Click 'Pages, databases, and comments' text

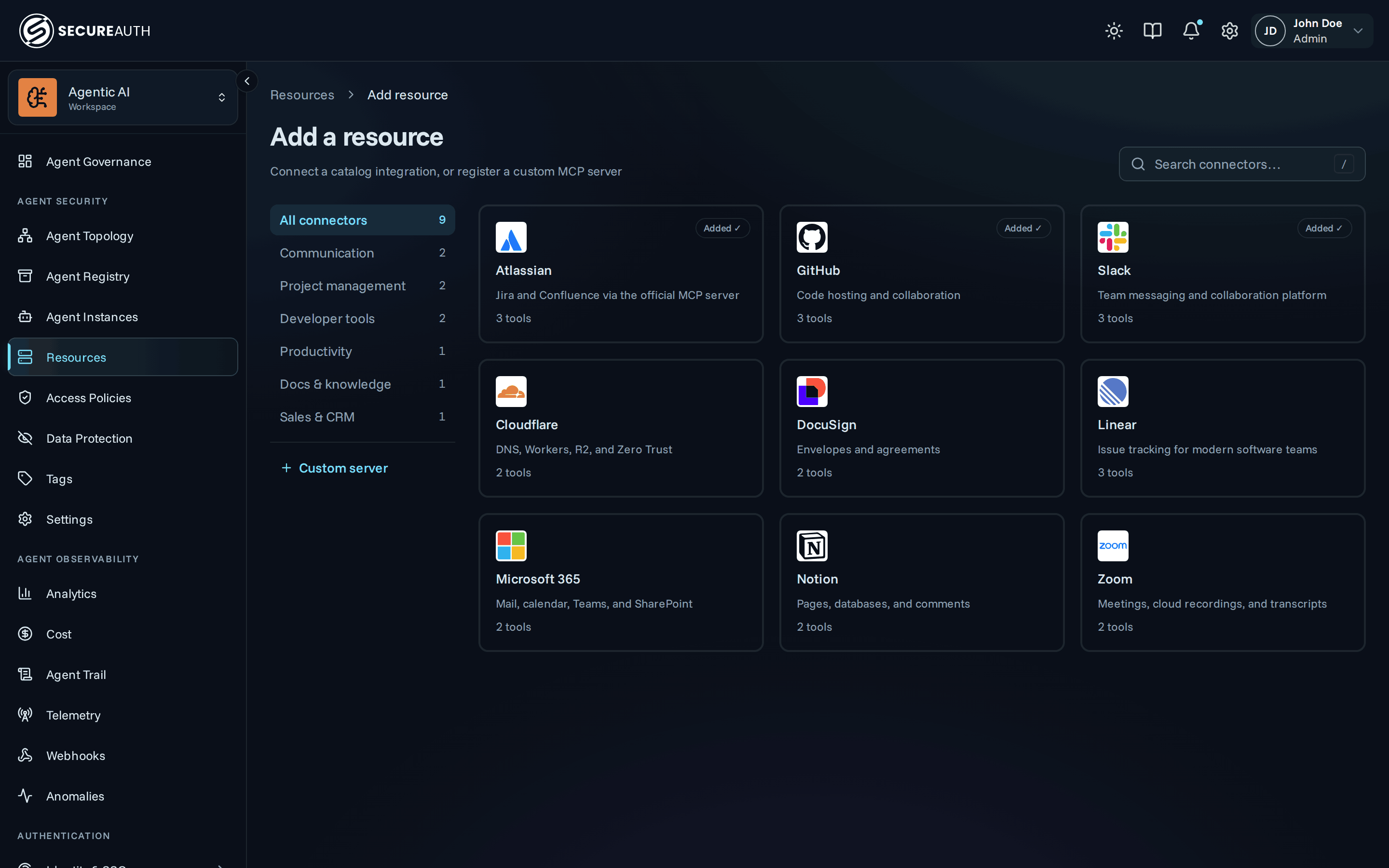click(x=883, y=604)
